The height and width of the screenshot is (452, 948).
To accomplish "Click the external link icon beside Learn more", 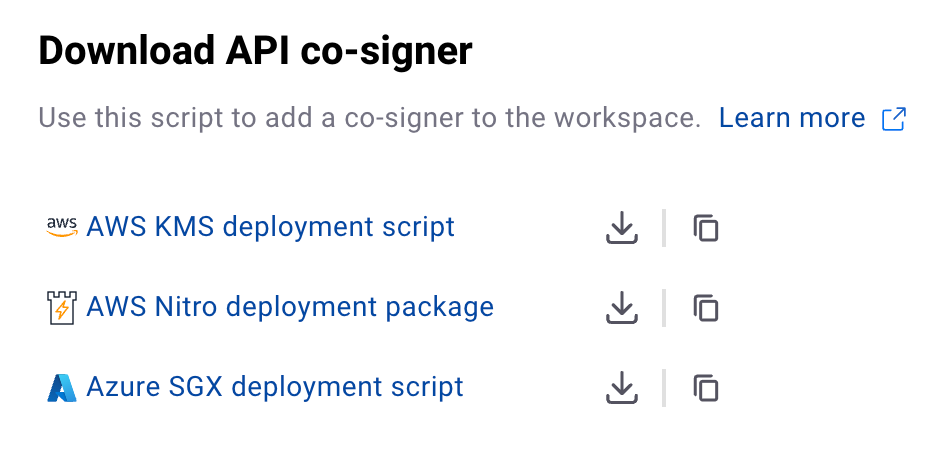I will click(x=894, y=119).
